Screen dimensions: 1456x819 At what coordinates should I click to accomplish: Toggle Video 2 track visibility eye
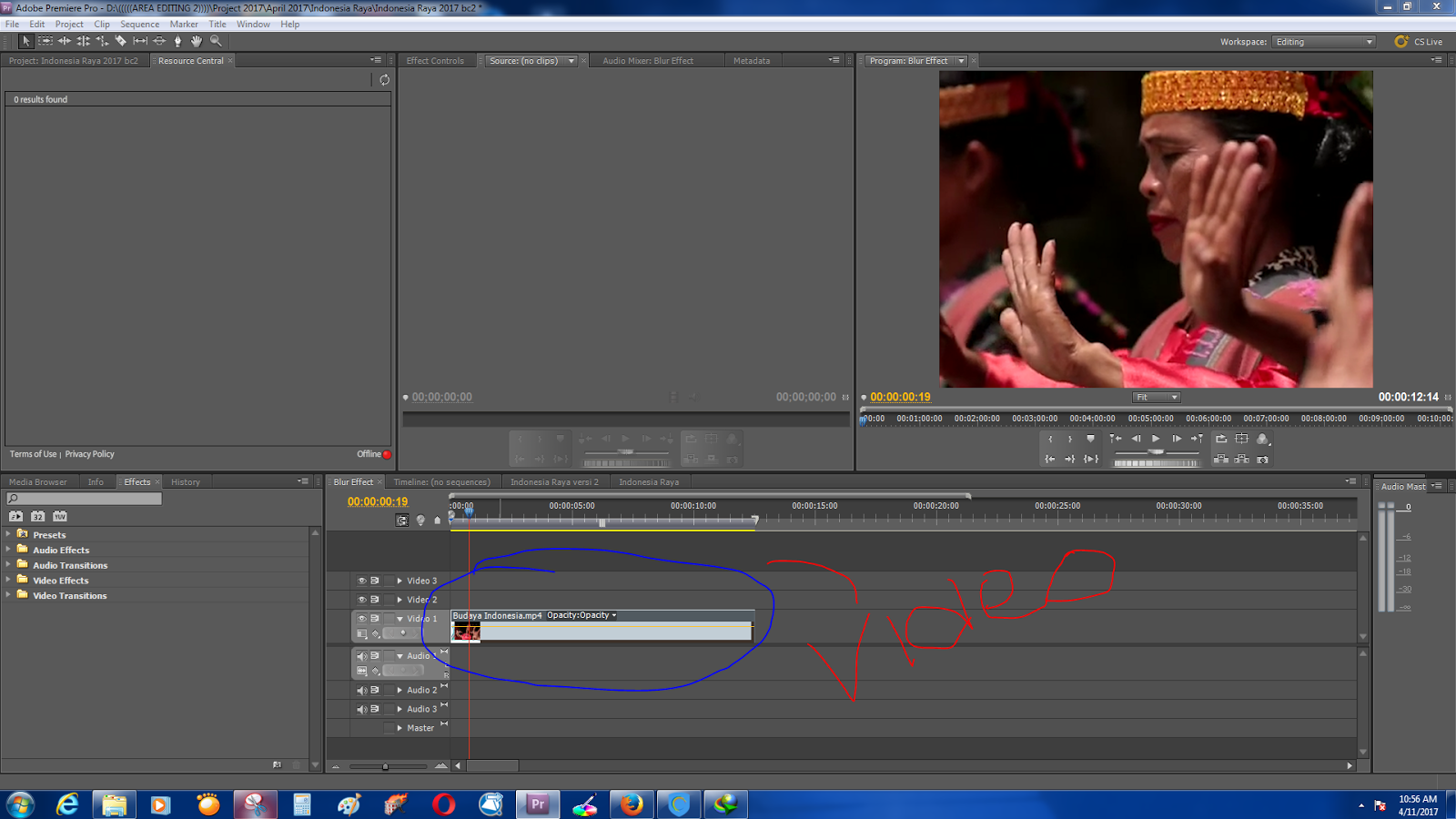(x=361, y=599)
